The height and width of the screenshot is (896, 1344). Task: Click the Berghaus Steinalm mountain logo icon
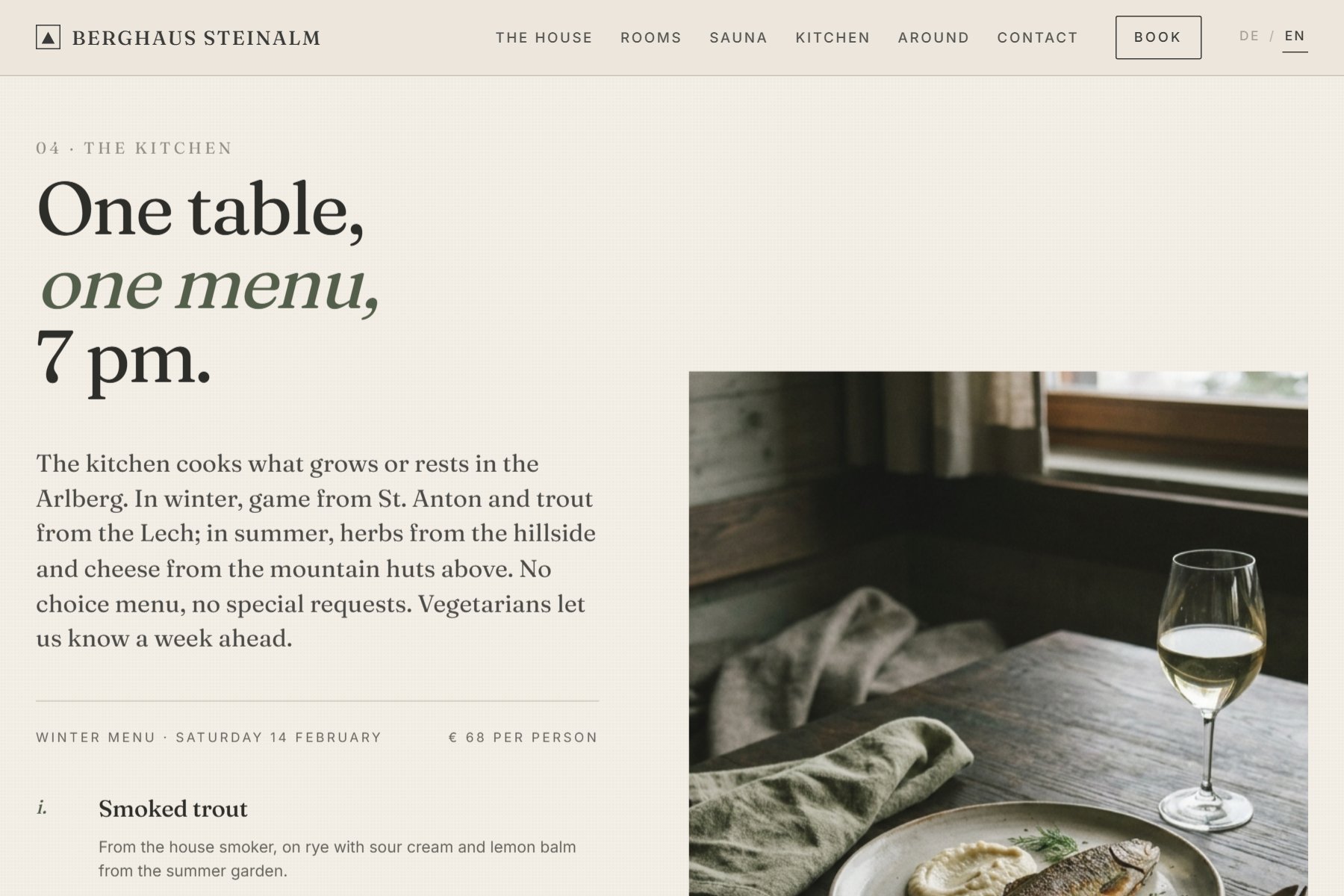(x=48, y=37)
